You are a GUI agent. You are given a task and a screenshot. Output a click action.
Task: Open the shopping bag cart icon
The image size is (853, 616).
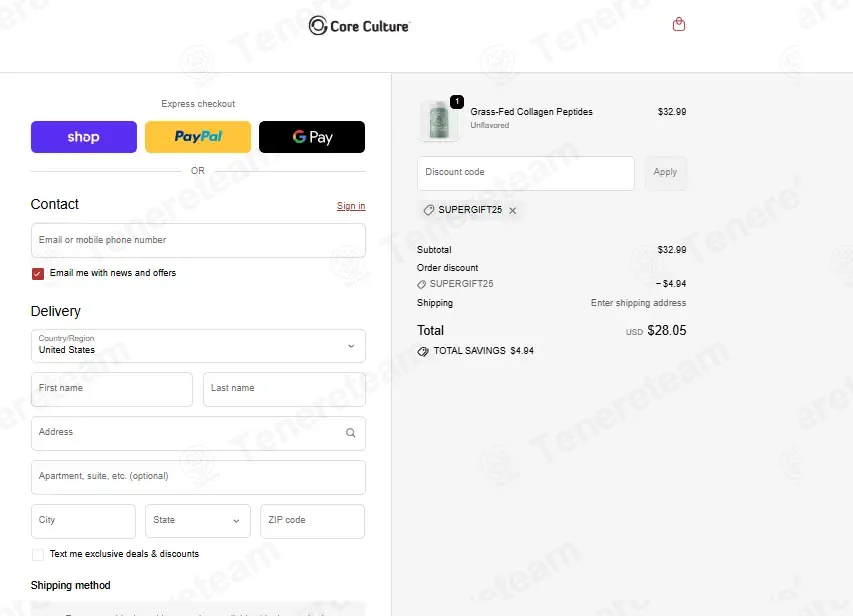click(x=678, y=24)
